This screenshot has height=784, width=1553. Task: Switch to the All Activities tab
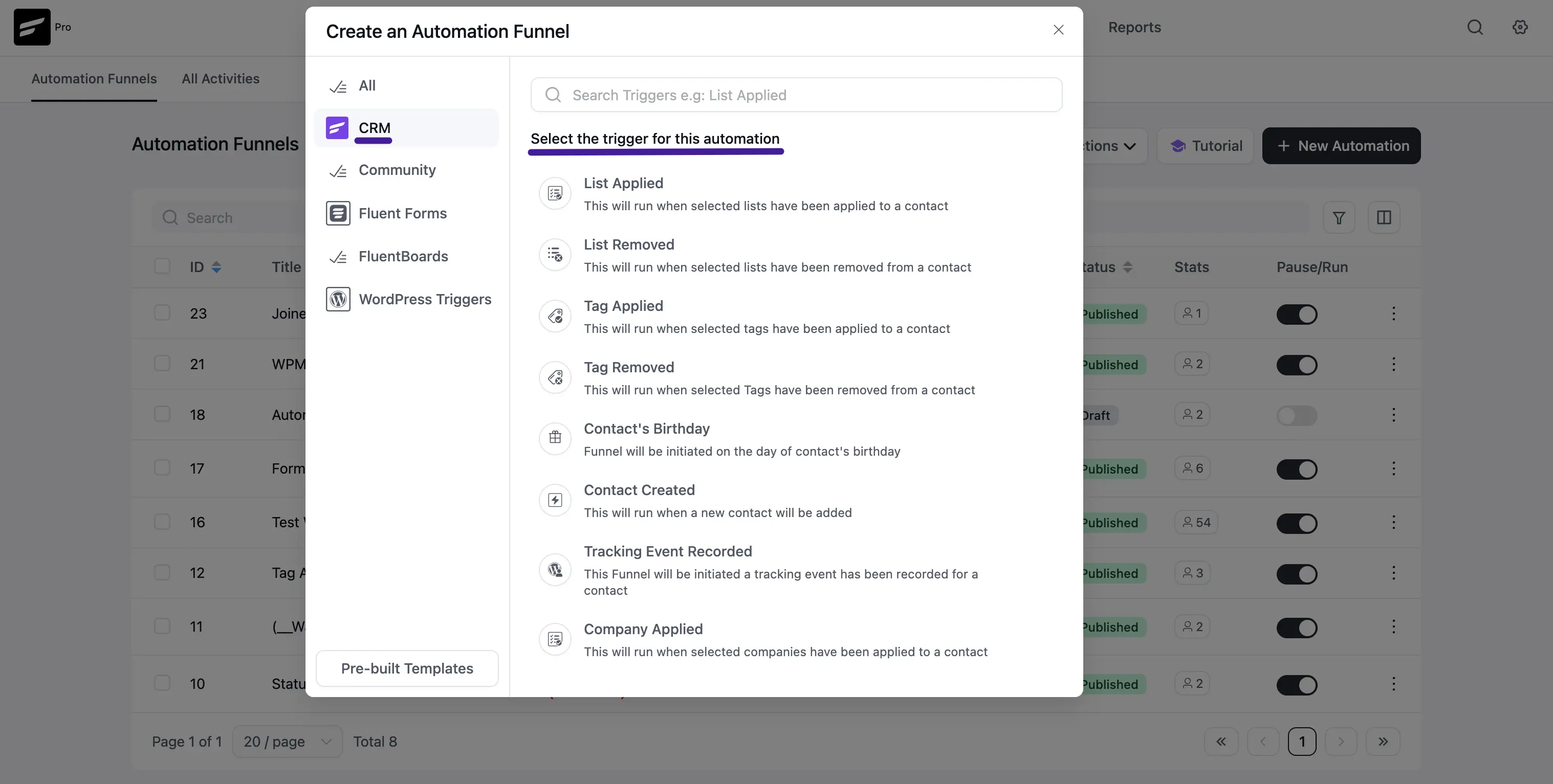(221, 79)
